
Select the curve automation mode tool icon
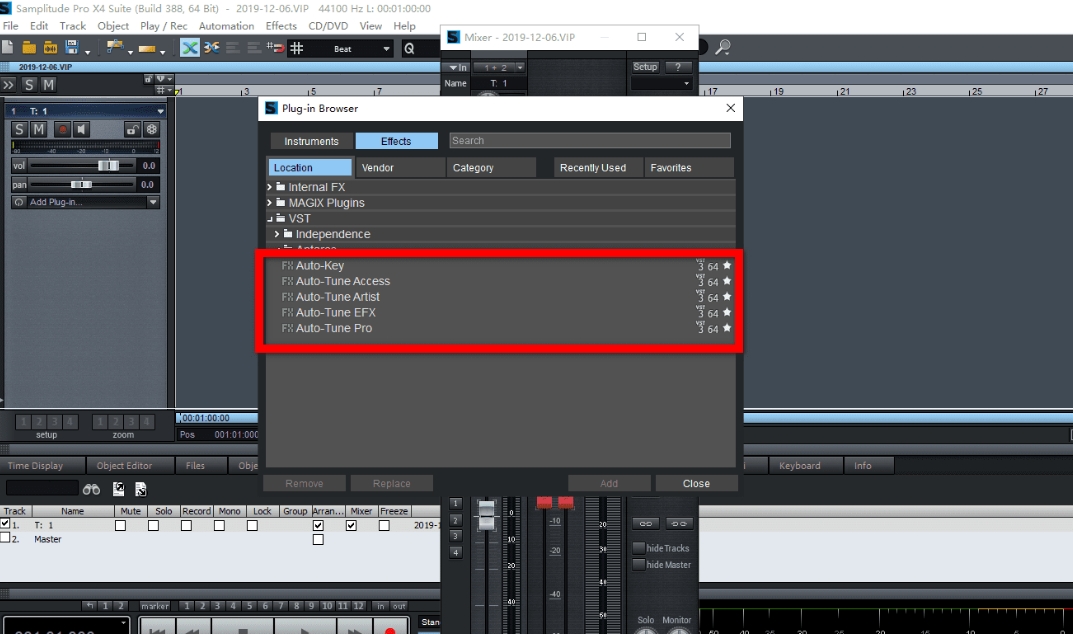pos(114,47)
